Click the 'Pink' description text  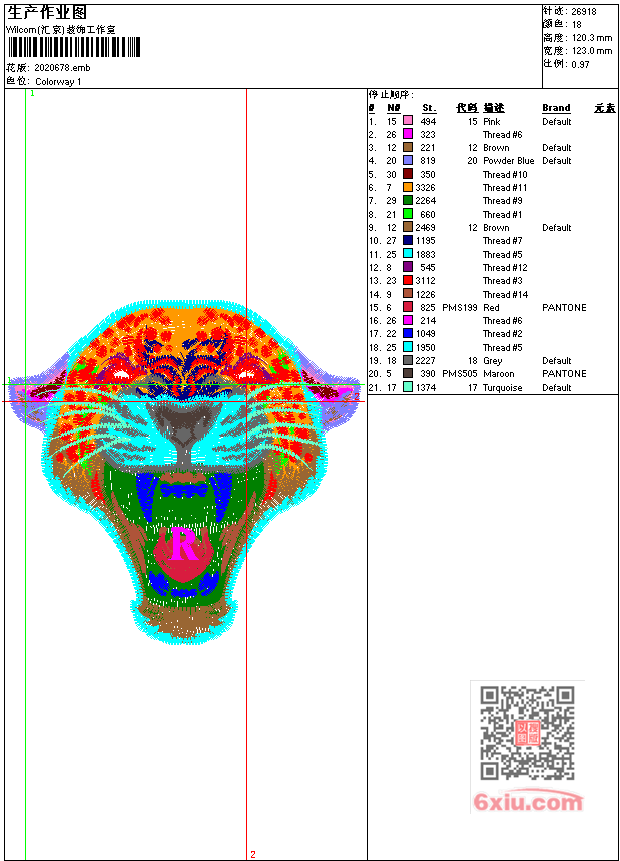pyautogui.click(x=491, y=121)
